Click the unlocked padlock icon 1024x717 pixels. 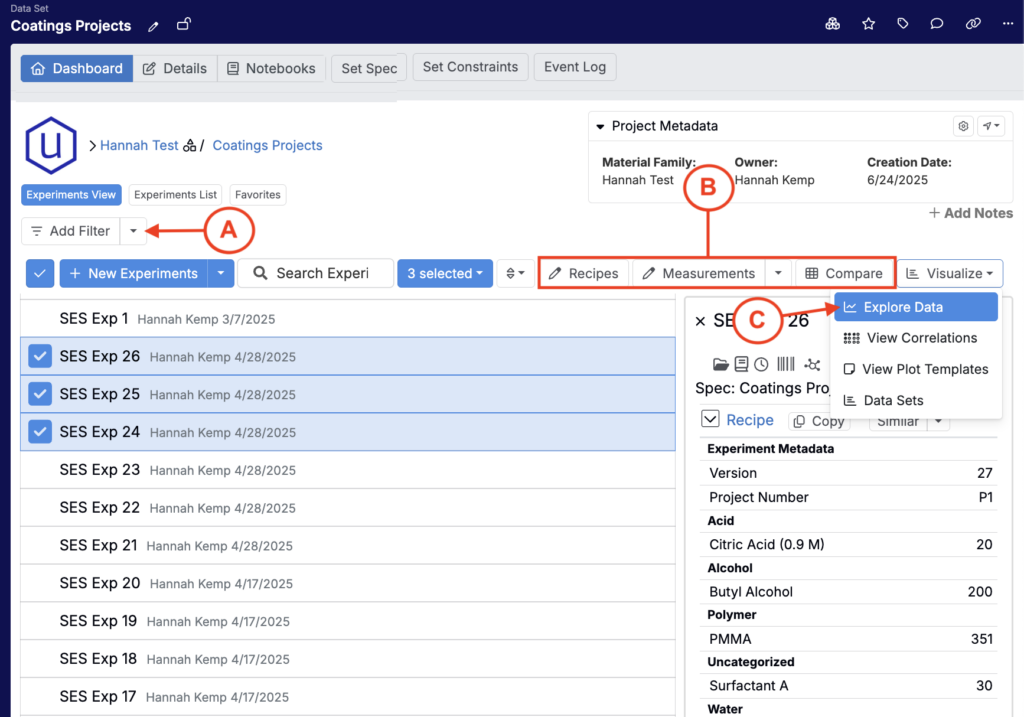pyautogui.click(x=184, y=24)
